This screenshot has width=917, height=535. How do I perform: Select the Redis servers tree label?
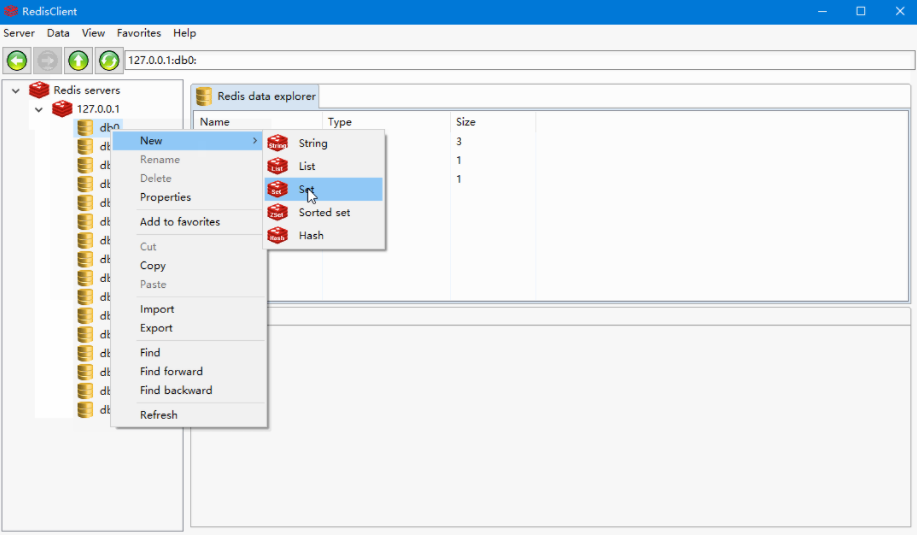click(87, 91)
